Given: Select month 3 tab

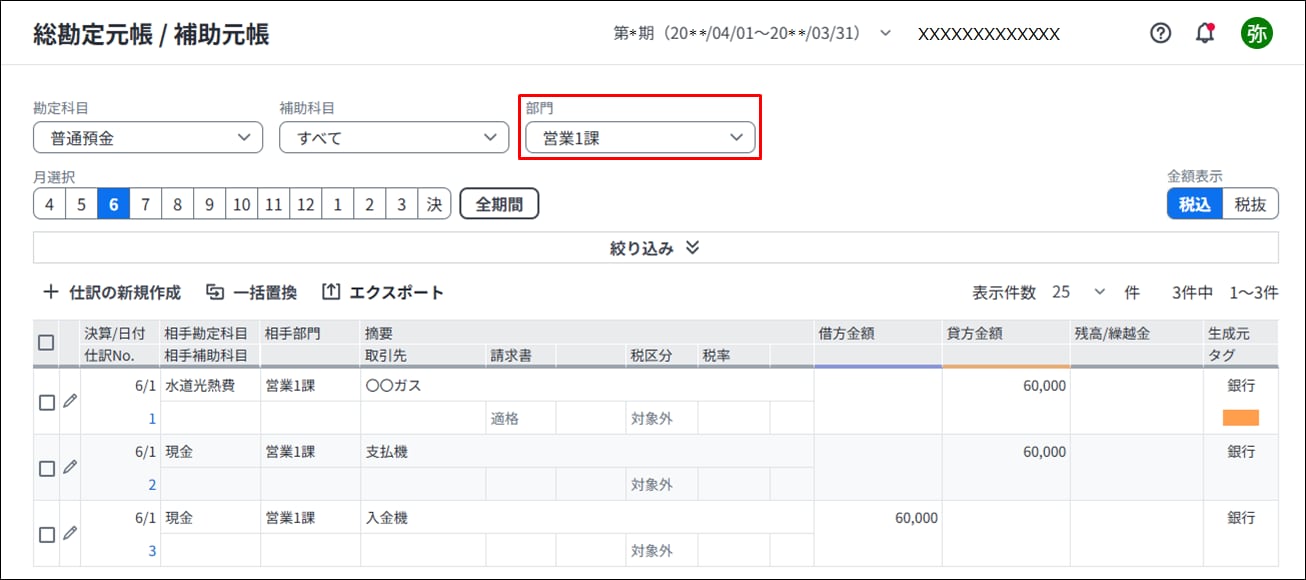Looking at the screenshot, I should 401,204.
